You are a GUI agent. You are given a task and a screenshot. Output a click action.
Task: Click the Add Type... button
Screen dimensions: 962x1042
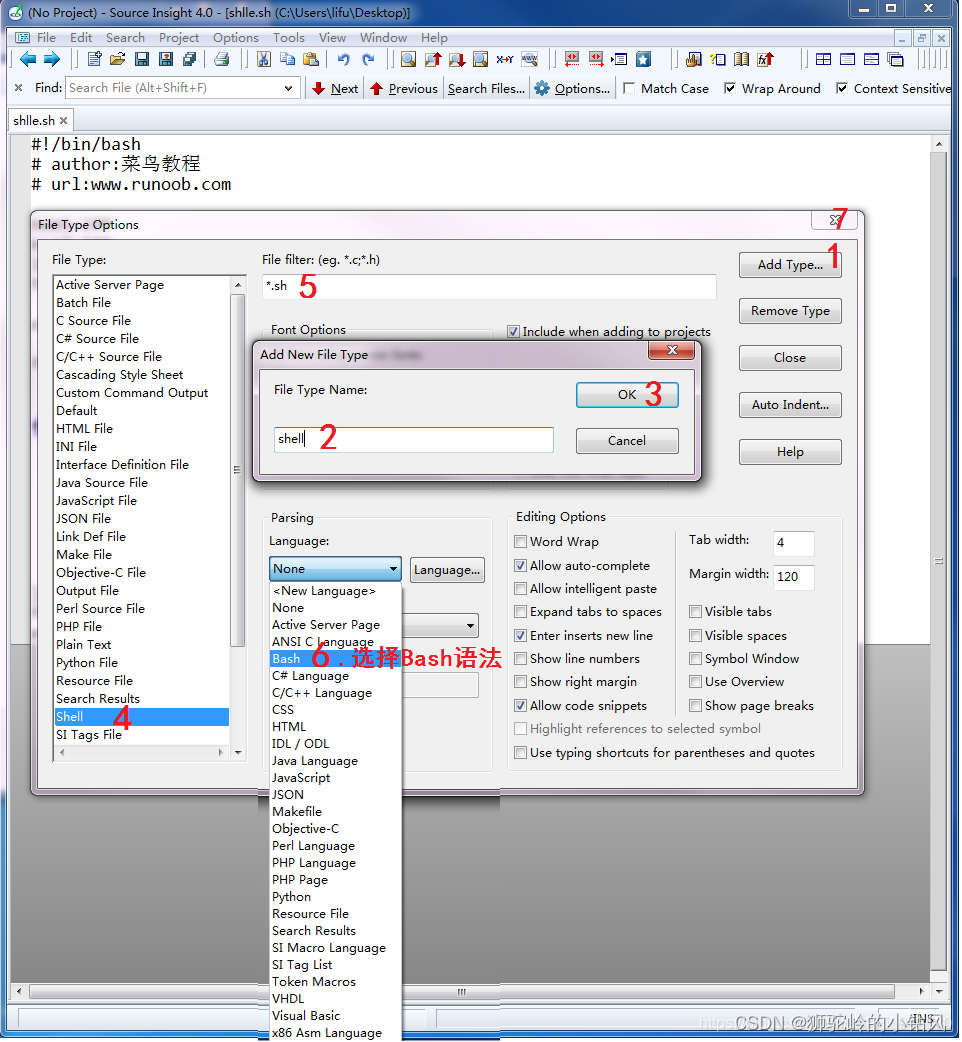point(790,264)
